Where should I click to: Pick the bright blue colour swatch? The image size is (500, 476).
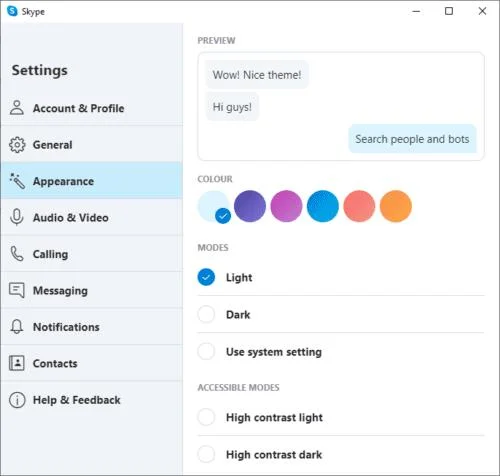tap(323, 206)
